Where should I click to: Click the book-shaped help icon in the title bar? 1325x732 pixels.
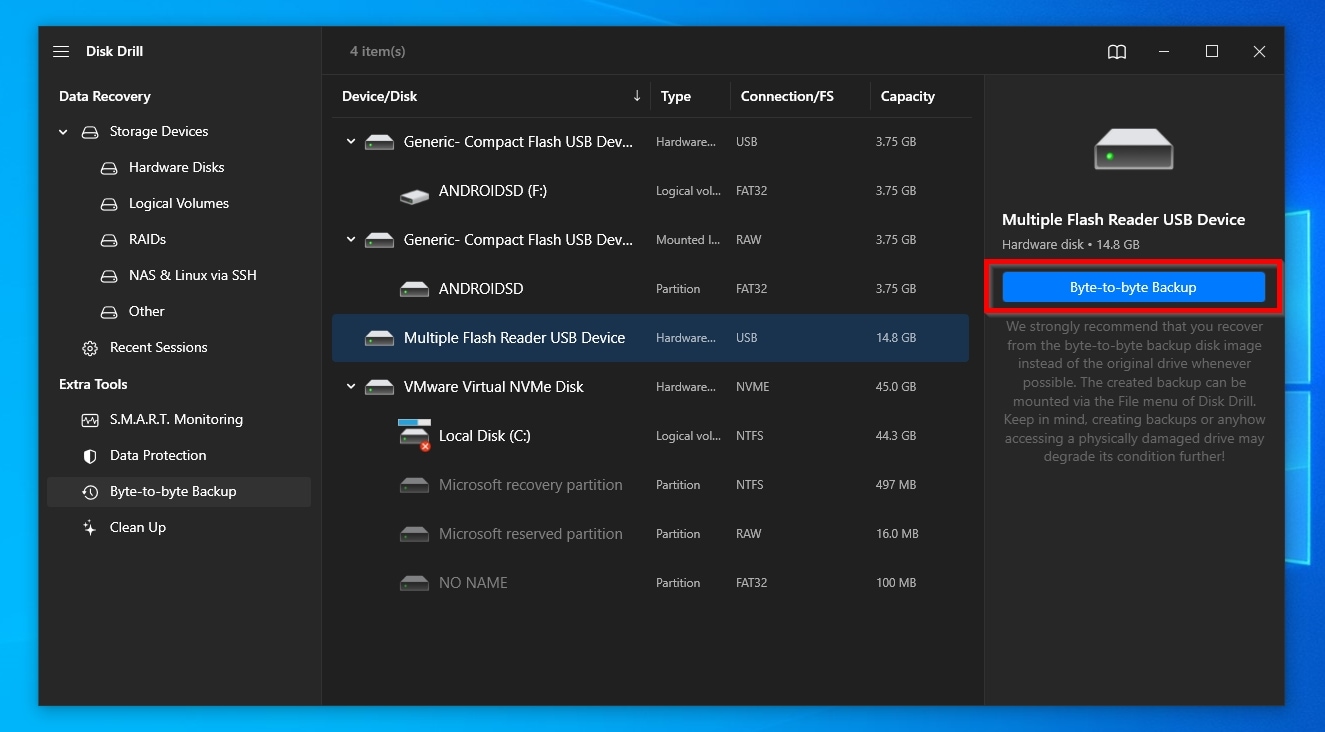click(x=1117, y=52)
